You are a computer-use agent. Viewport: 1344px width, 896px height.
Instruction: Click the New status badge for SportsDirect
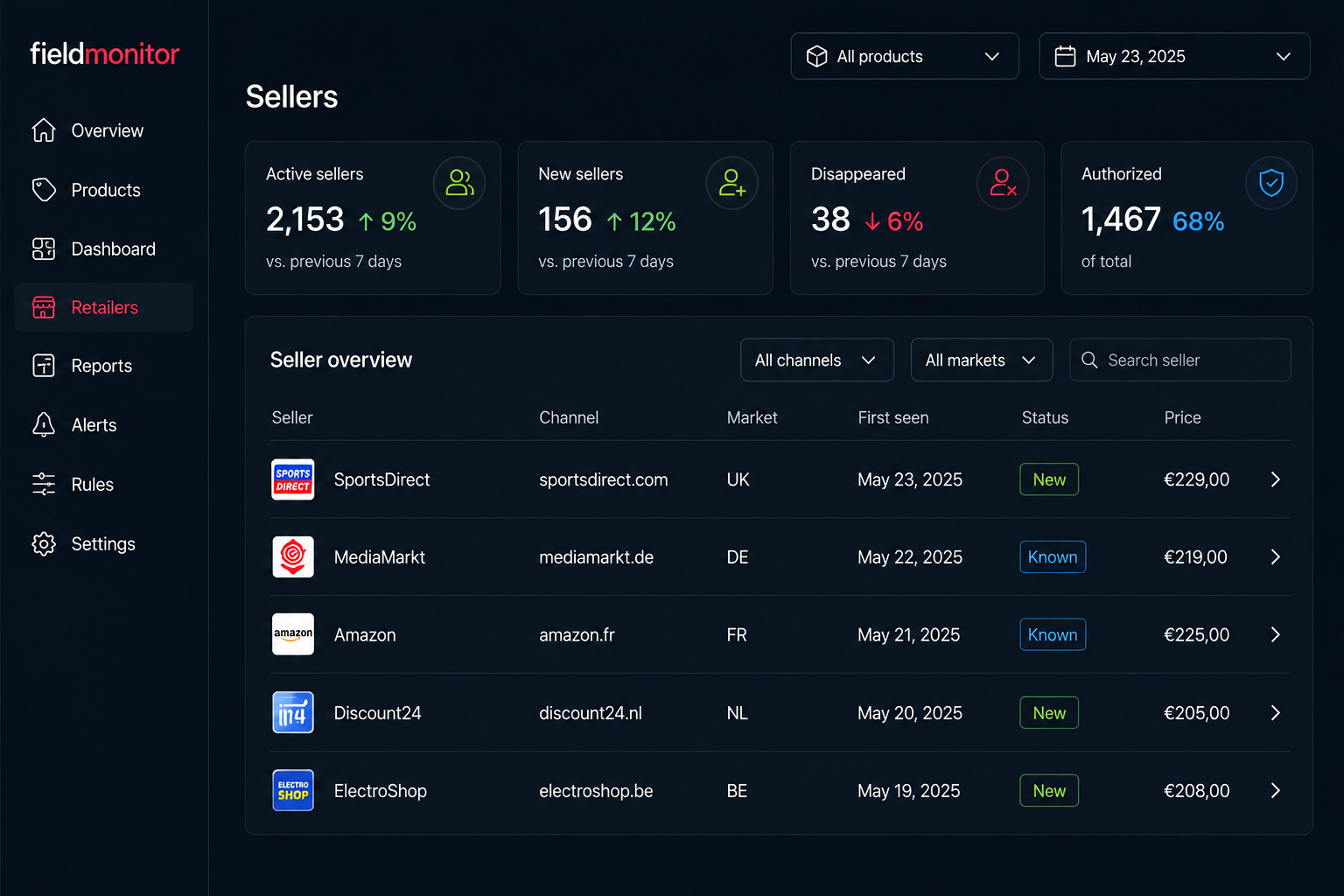point(1049,479)
